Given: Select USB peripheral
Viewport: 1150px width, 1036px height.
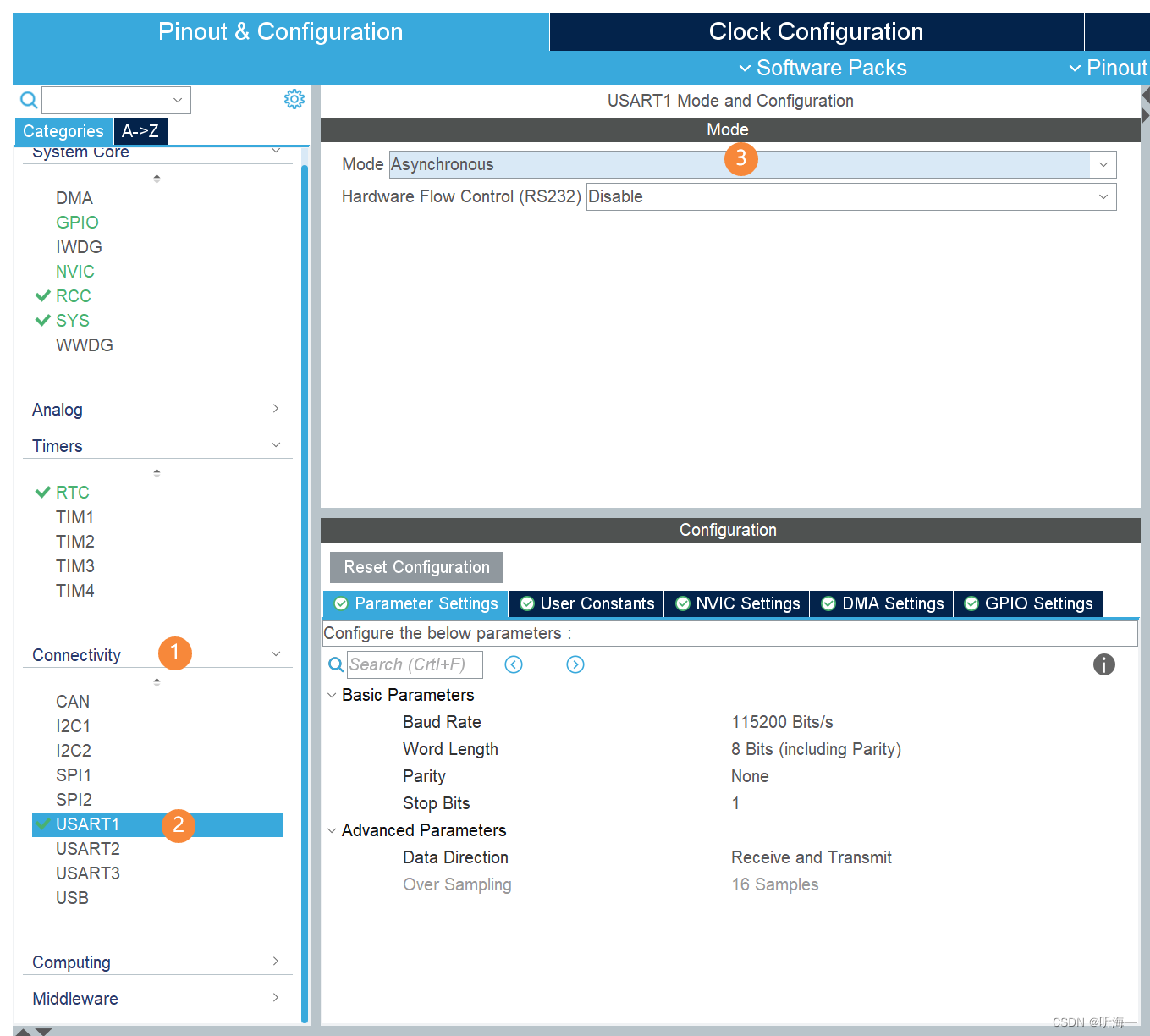Looking at the screenshot, I should point(72,898).
